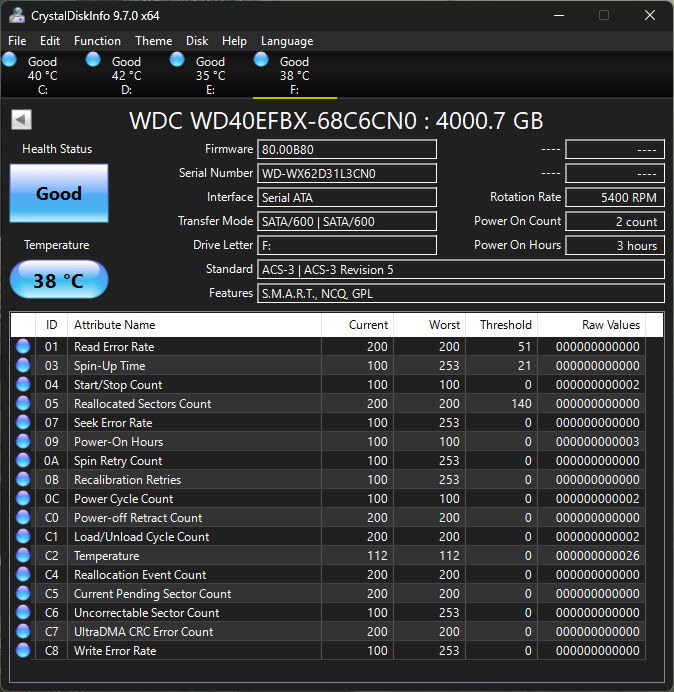Viewport: 674px width, 692px height.
Task: Click the CrystalDiskInfo title bar app icon
Action: click(17, 15)
